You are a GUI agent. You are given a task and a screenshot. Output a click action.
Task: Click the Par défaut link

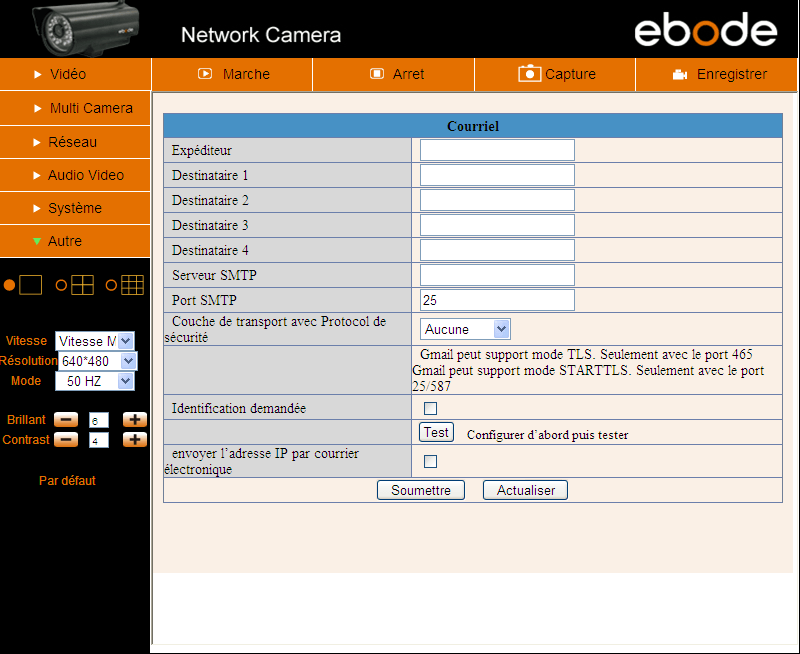pyautogui.click(x=67, y=481)
